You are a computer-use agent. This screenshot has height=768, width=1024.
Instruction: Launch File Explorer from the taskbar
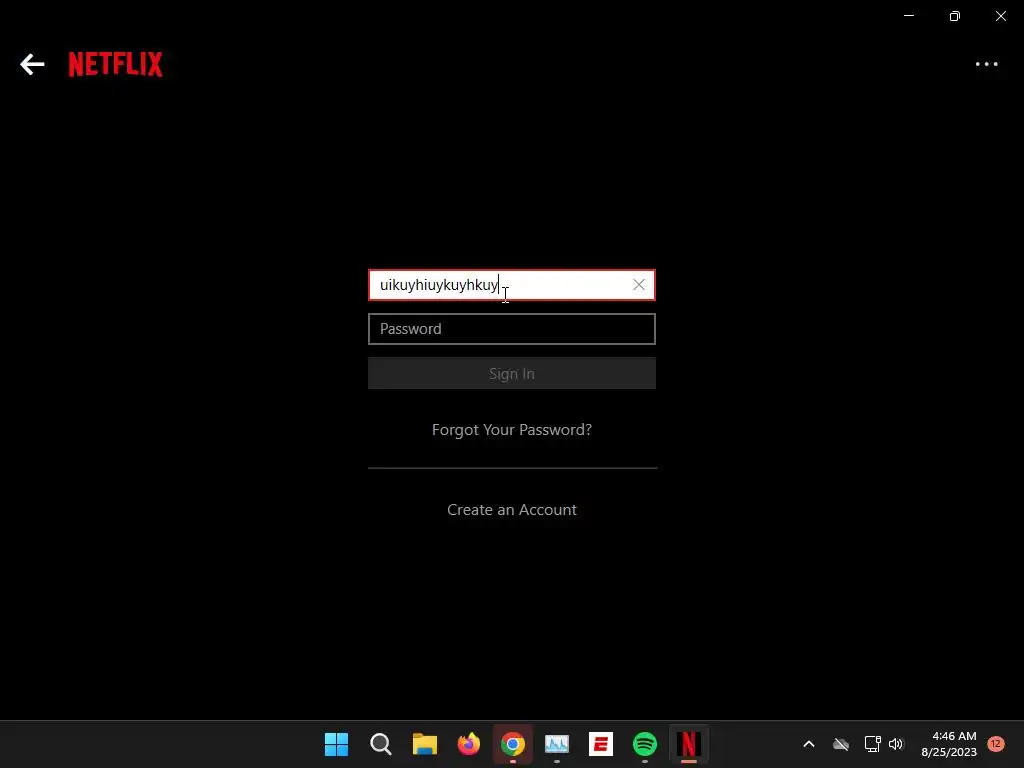[x=424, y=744]
